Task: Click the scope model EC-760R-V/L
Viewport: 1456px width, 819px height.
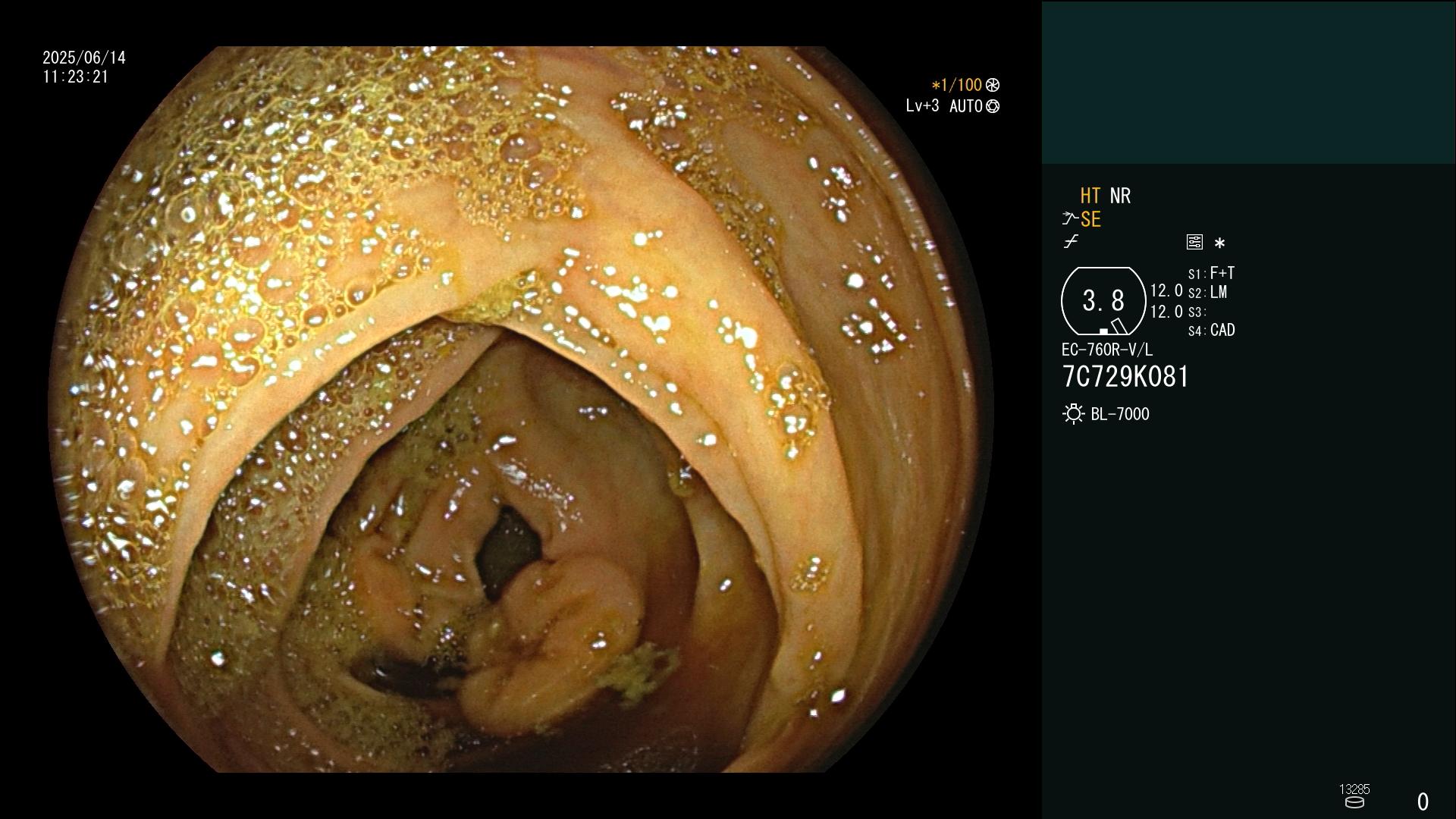Action: (x=1107, y=350)
